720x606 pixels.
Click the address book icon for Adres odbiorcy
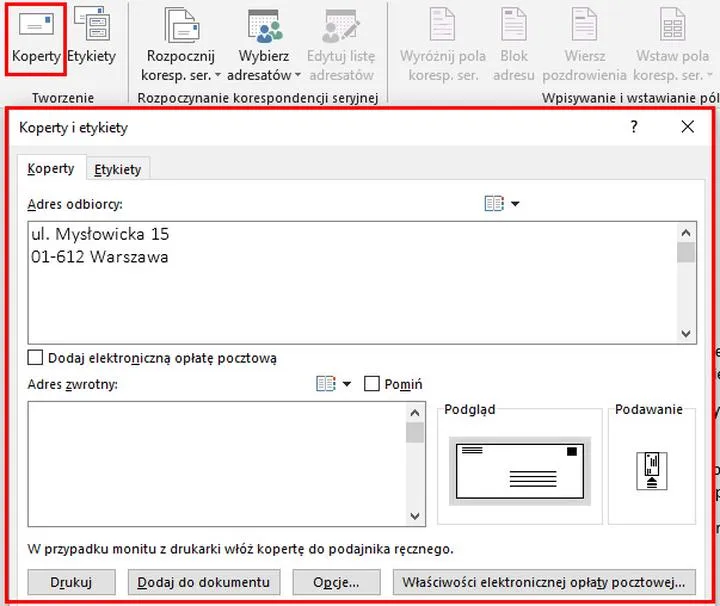coord(494,204)
